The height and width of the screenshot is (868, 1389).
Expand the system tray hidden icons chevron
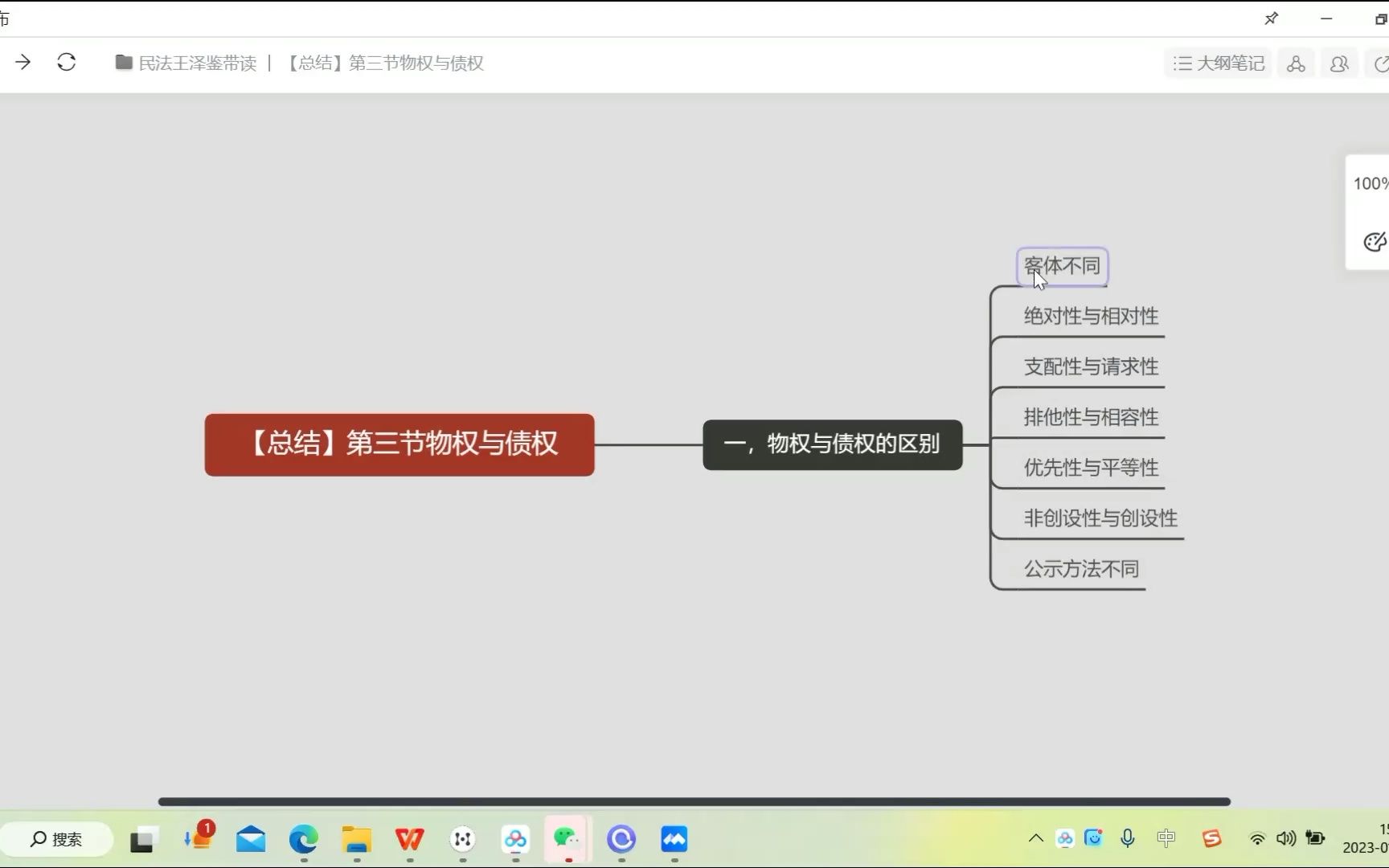point(1036,838)
